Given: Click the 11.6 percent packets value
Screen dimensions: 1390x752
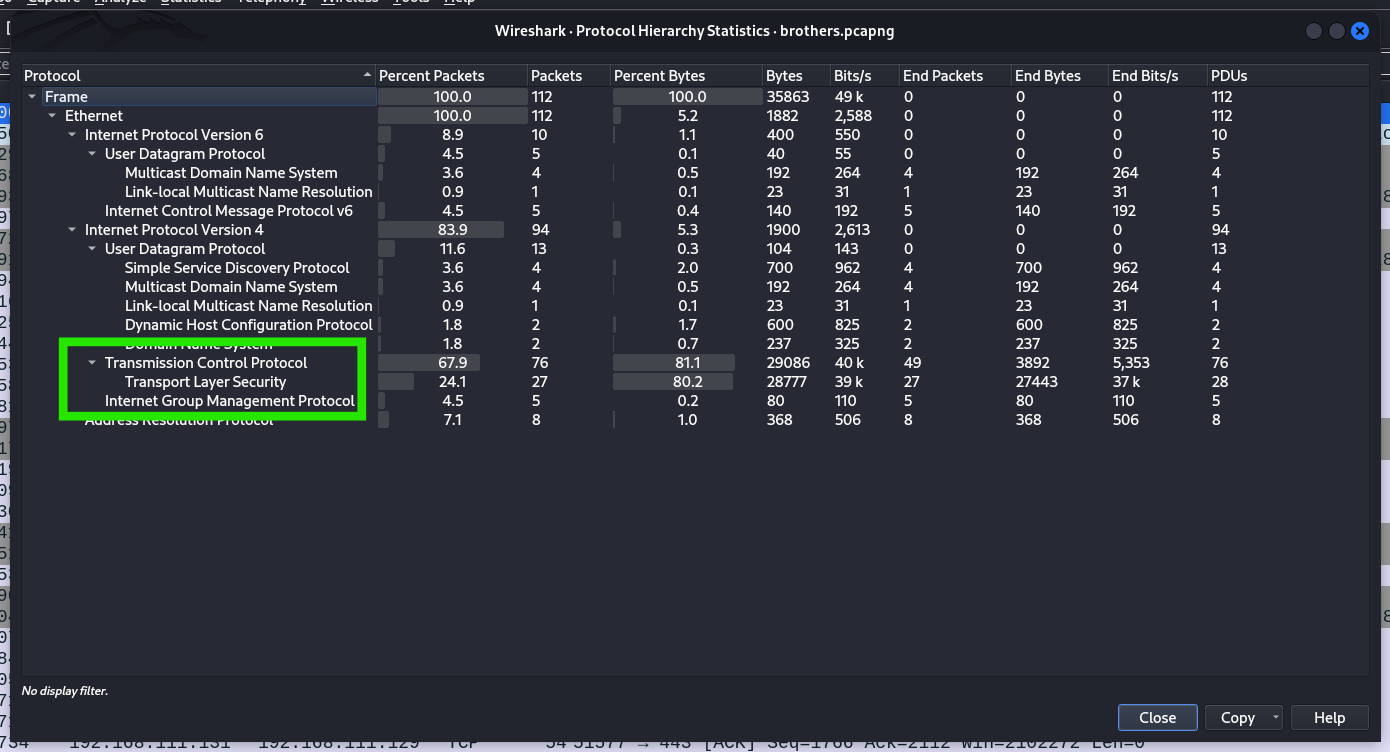Looking at the screenshot, I should [452, 249].
